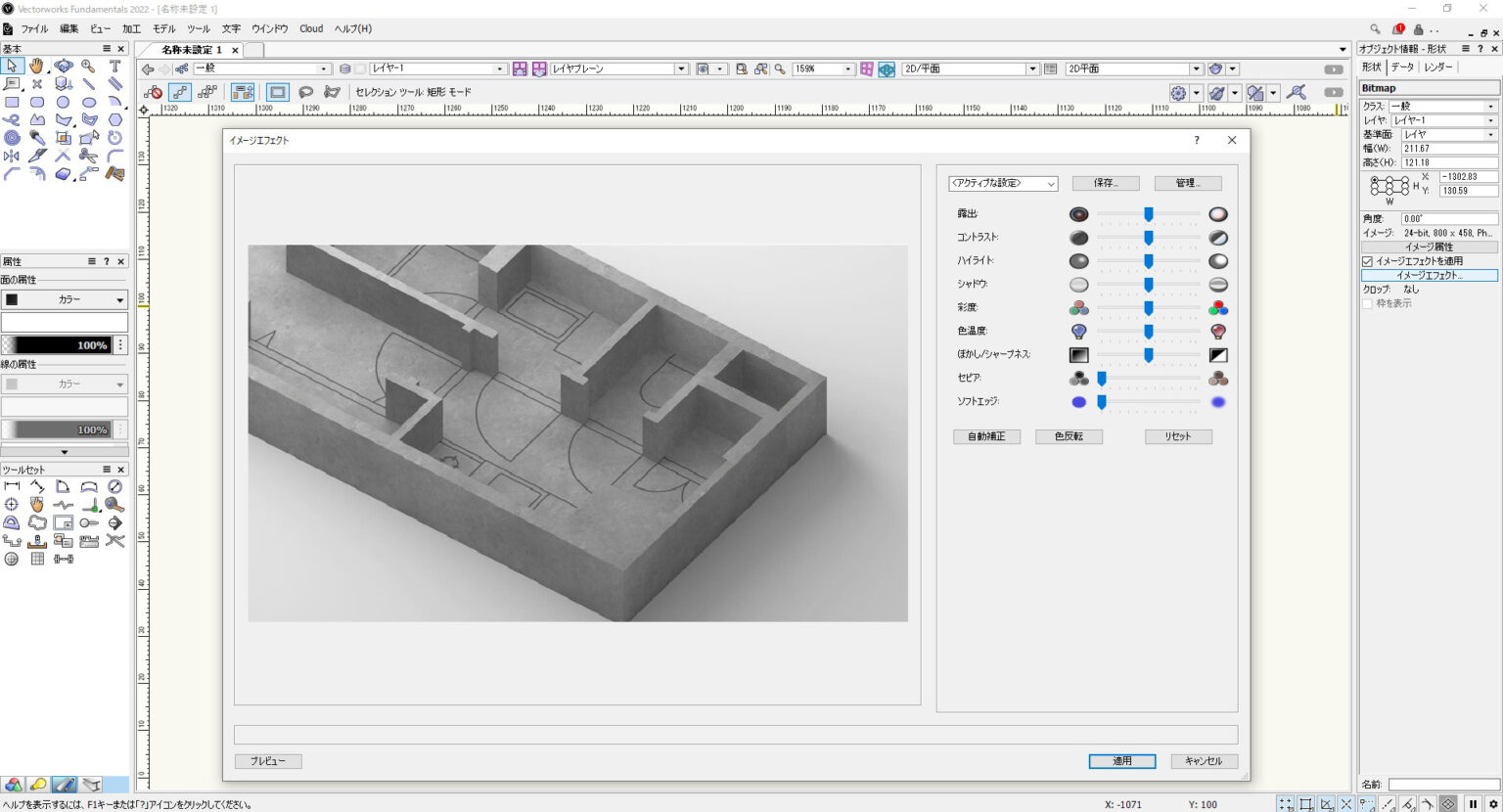Open the ファイル menu
This screenshot has width=1503, height=812.
point(37,28)
